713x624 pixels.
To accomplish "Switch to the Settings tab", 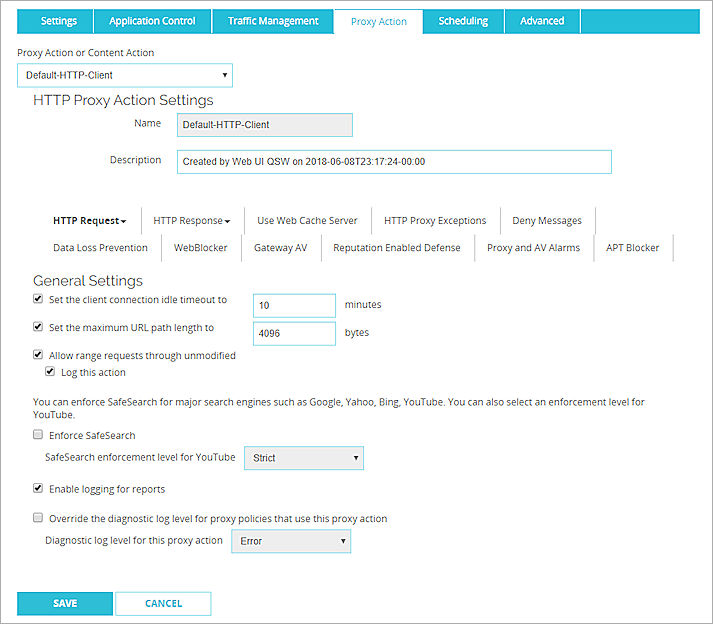I will 55,21.
